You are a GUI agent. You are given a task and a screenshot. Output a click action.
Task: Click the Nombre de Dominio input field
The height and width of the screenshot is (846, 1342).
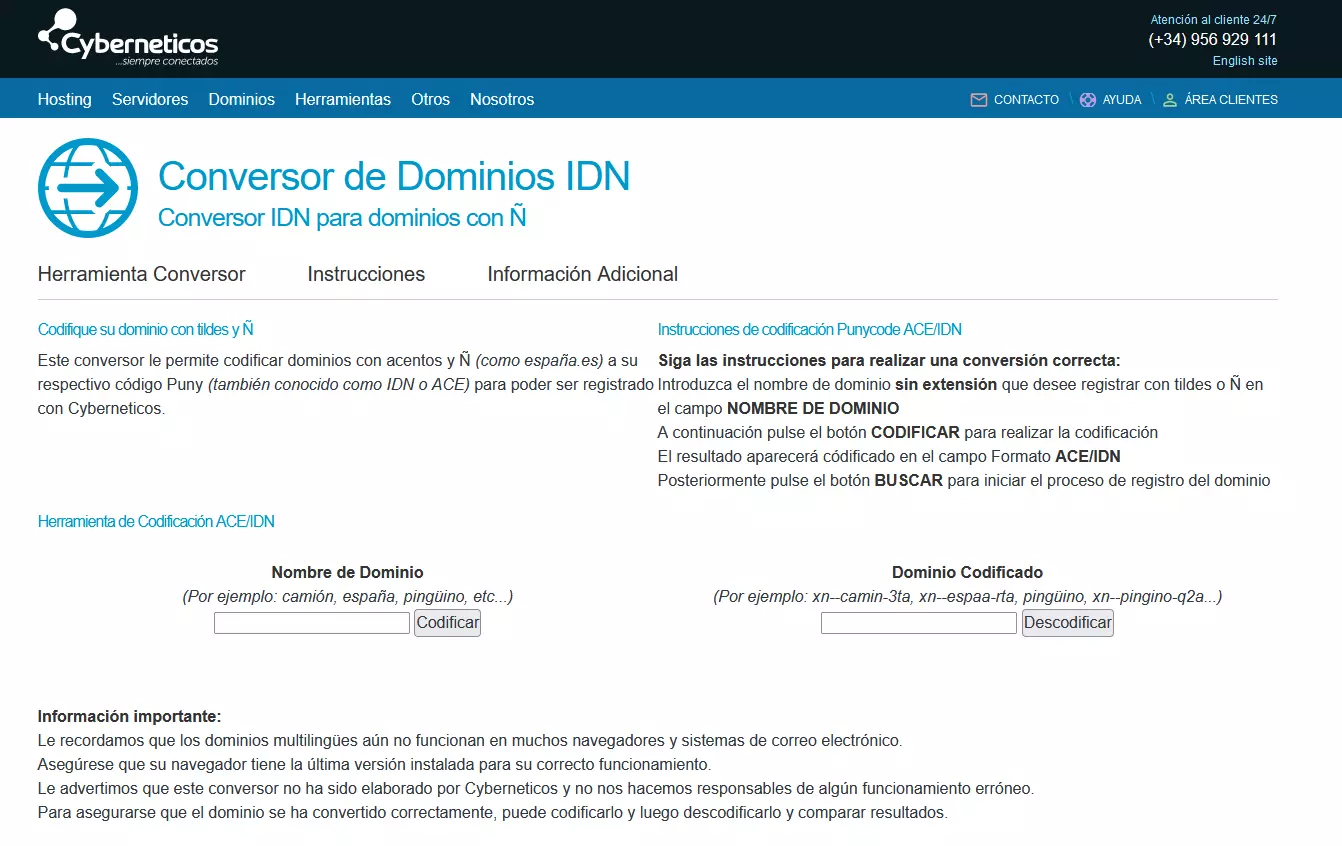(311, 622)
